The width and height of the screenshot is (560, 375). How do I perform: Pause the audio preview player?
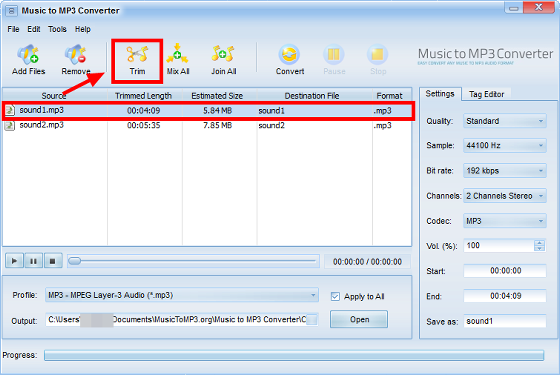click(34, 261)
